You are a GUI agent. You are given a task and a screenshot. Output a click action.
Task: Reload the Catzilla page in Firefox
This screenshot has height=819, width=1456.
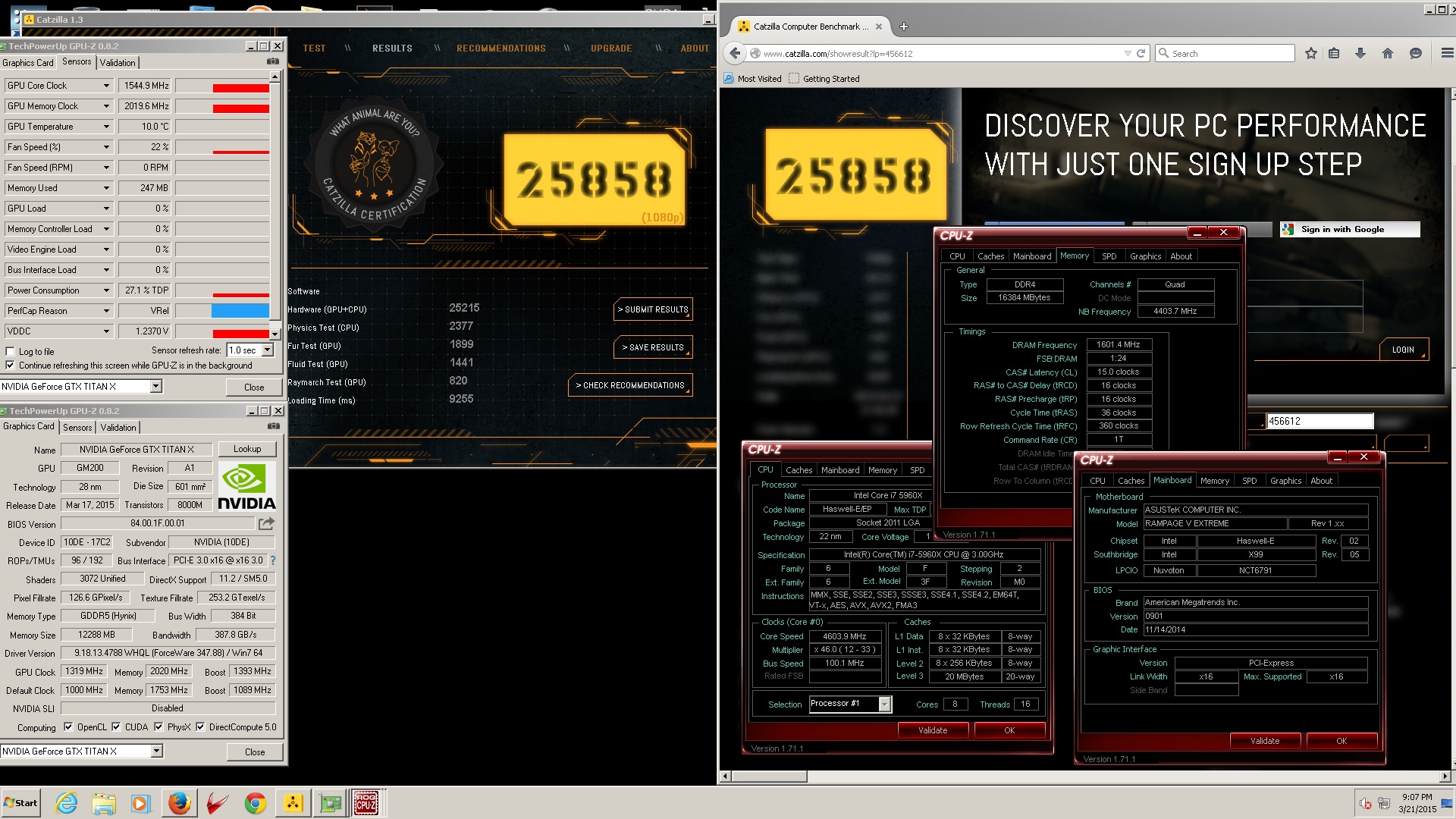click(1141, 53)
